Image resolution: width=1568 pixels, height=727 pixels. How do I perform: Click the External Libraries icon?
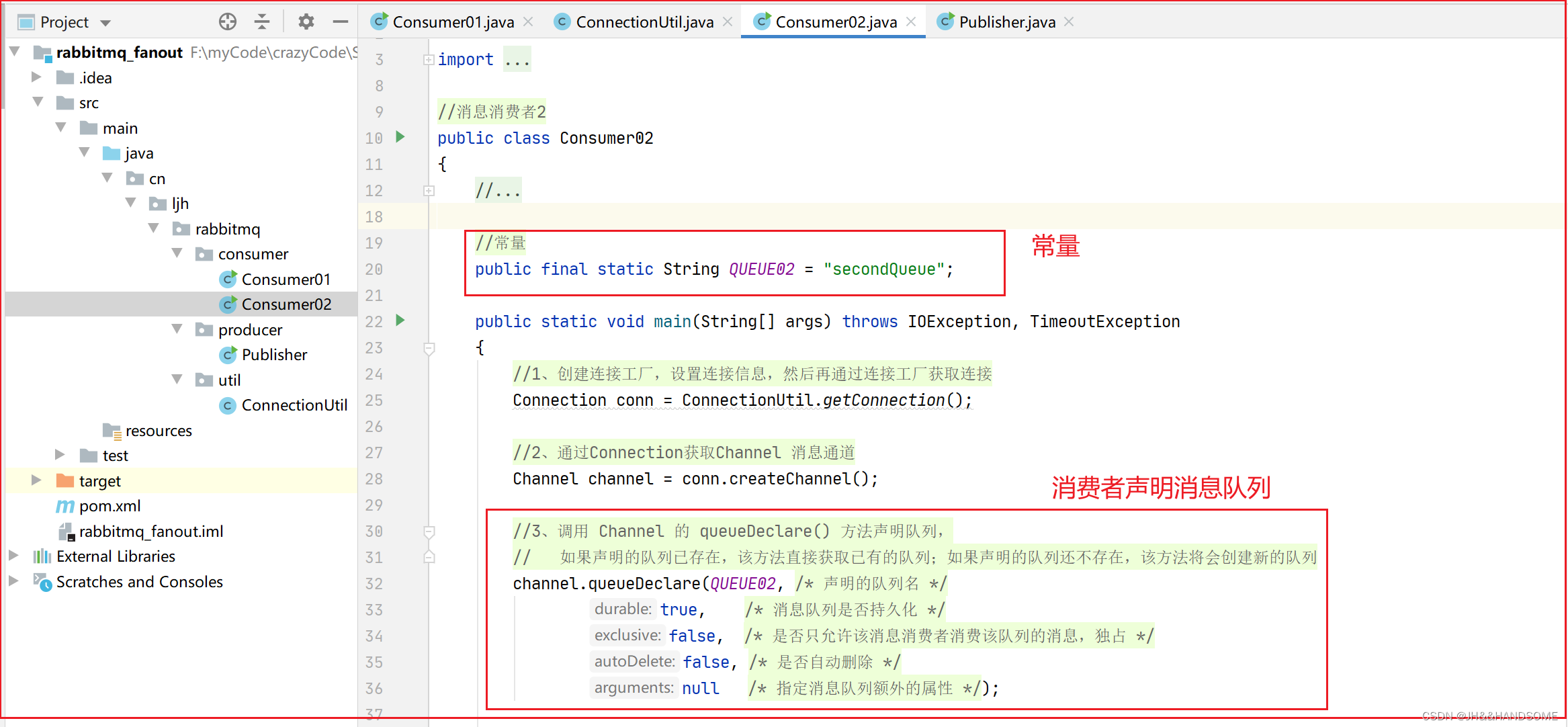click(42, 556)
